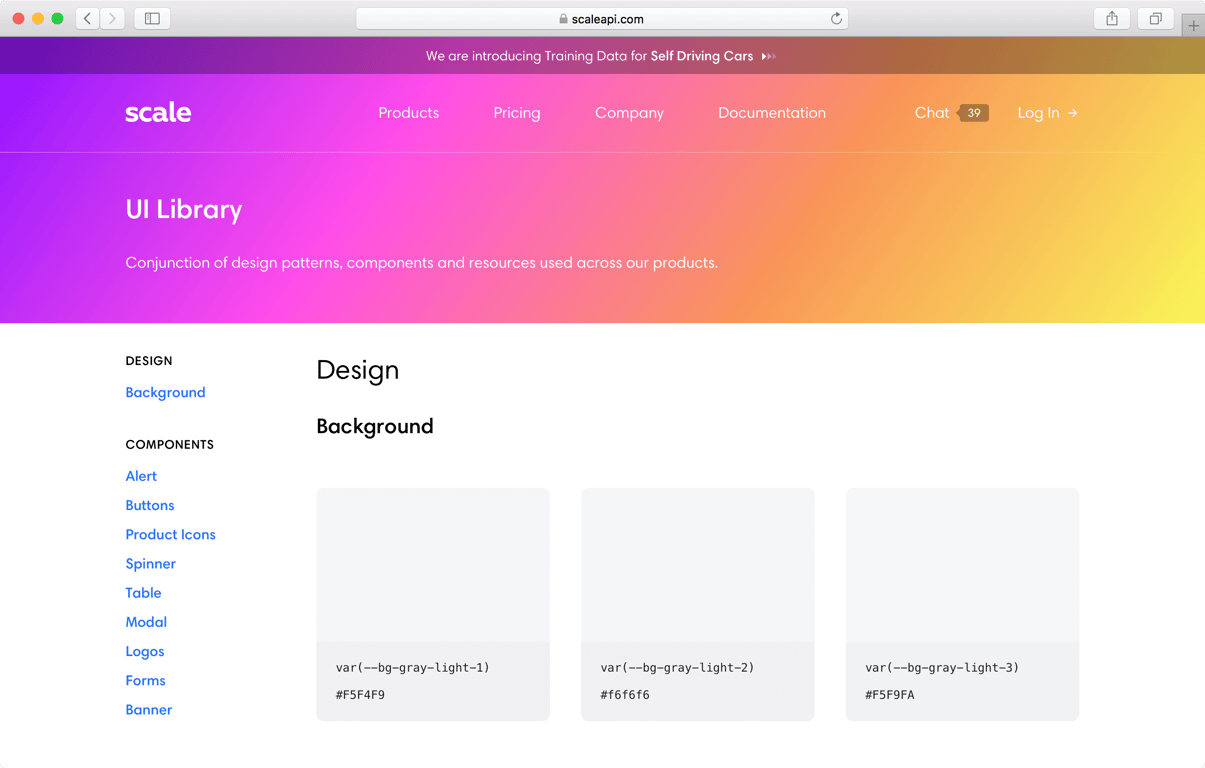Open the Pricing page
Image resolution: width=1205 pixels, height=768 pixels.
[x=517, y=113]
